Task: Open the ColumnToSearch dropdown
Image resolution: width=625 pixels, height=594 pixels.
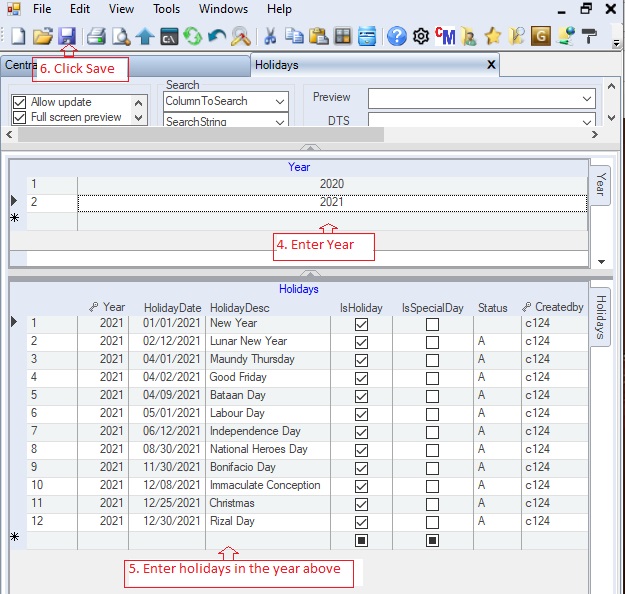Action: point(280,102)
